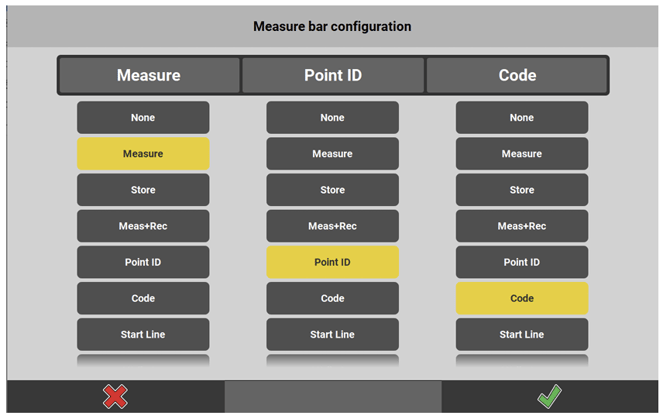Pick Store in the Measure column
The image size is (670, 419).
pyautogui.click(x=143, y=190)
